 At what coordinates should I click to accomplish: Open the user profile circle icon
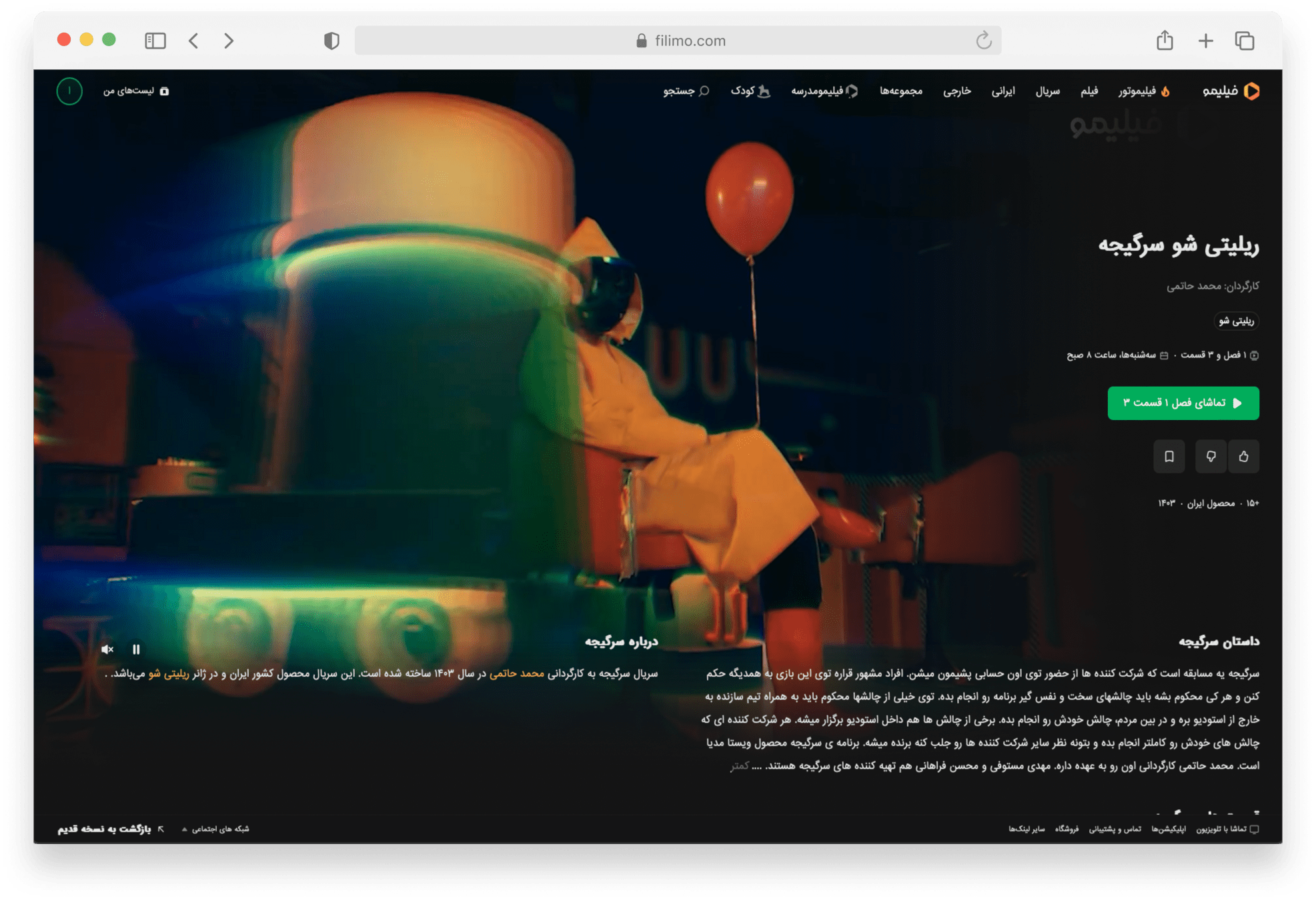[69, 91]
